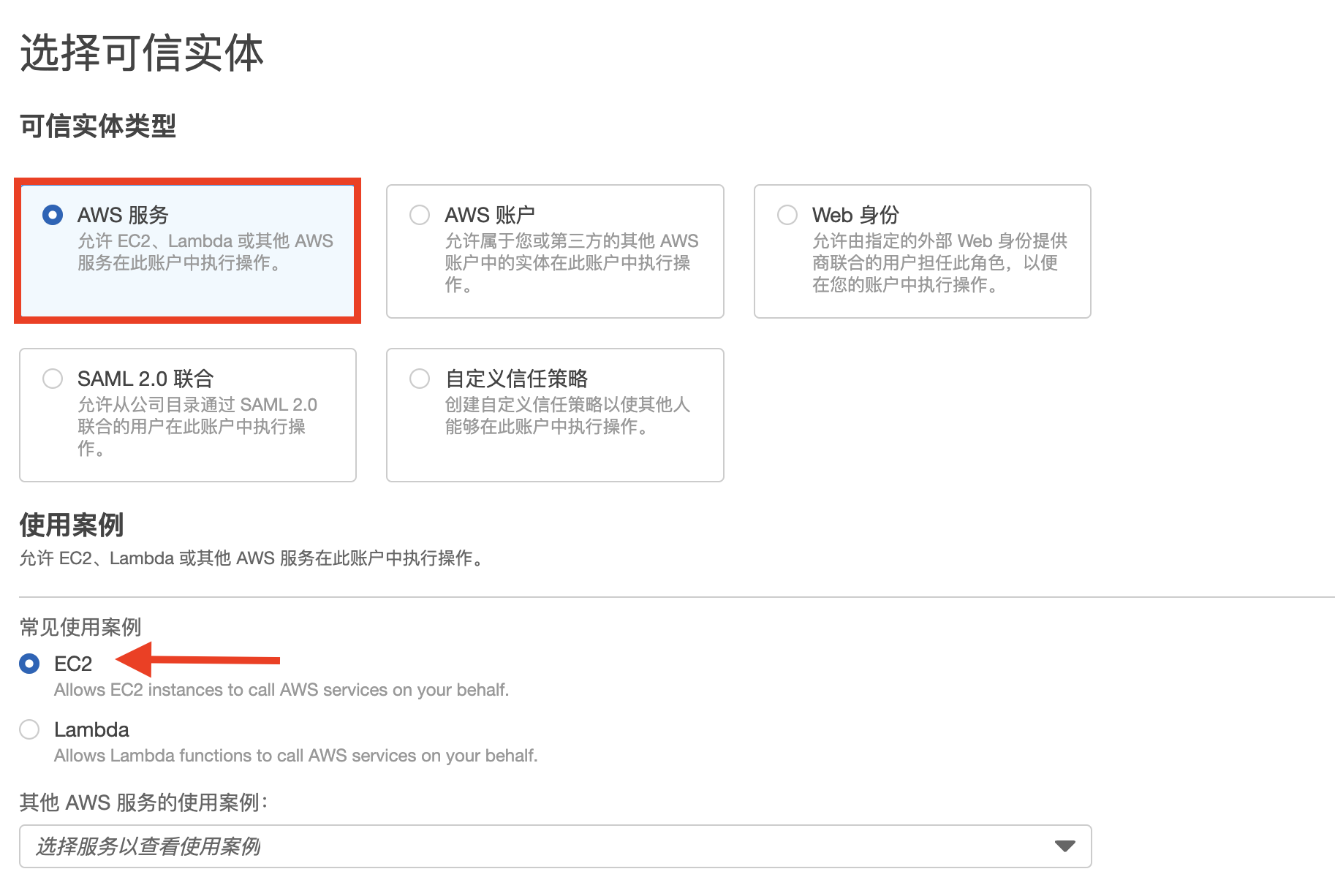Image resolution: width=1335 pixels, height=896 pixels.
Task: Click 'Allows Lambda functions to call AWS services' text
Action: [x=296, y=756]
